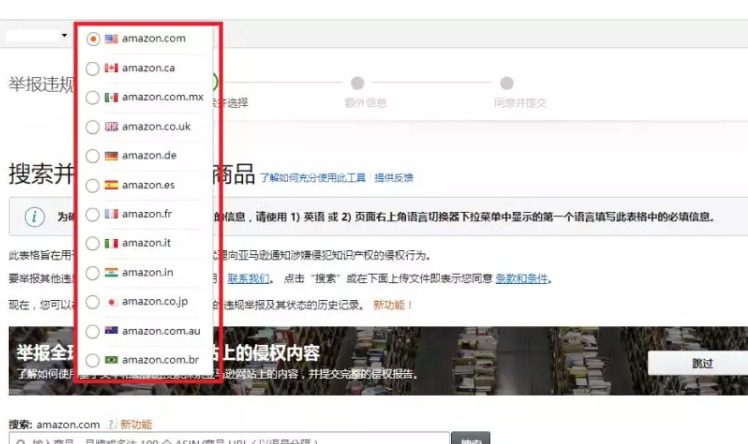Open the 了解如何充分使用此工具 link
This screenshot has height=444, width=748.
click(313, 178)
